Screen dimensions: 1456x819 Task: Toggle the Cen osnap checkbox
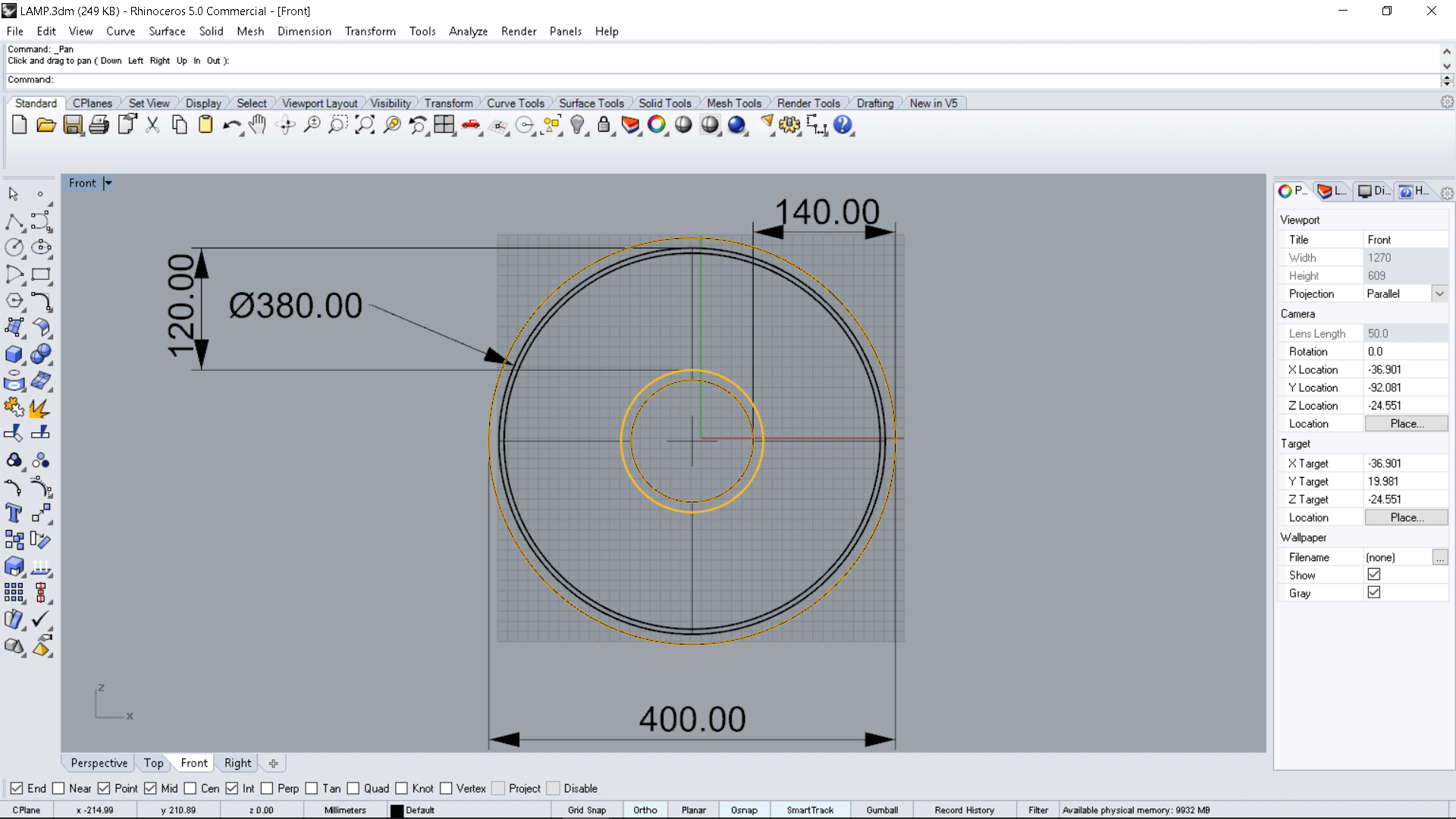[x=190, y=789]
